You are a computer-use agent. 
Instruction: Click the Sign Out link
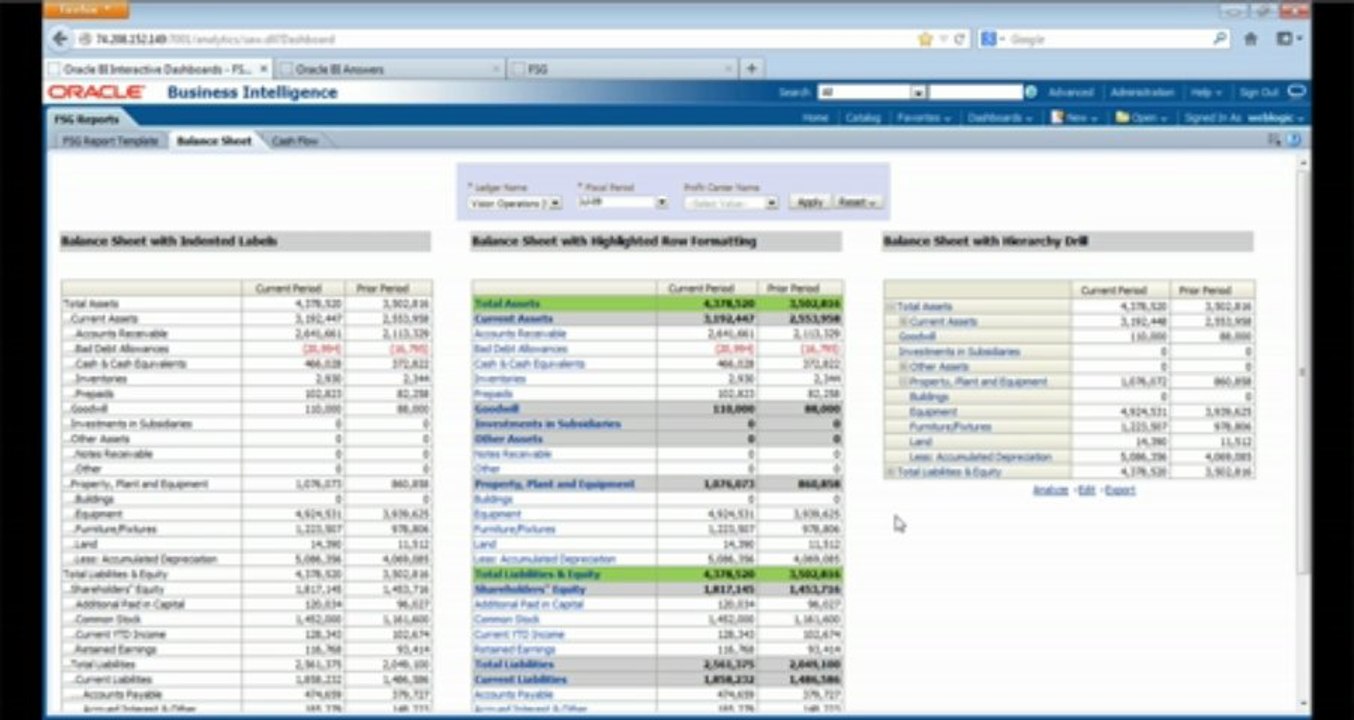pos(1258,92)
